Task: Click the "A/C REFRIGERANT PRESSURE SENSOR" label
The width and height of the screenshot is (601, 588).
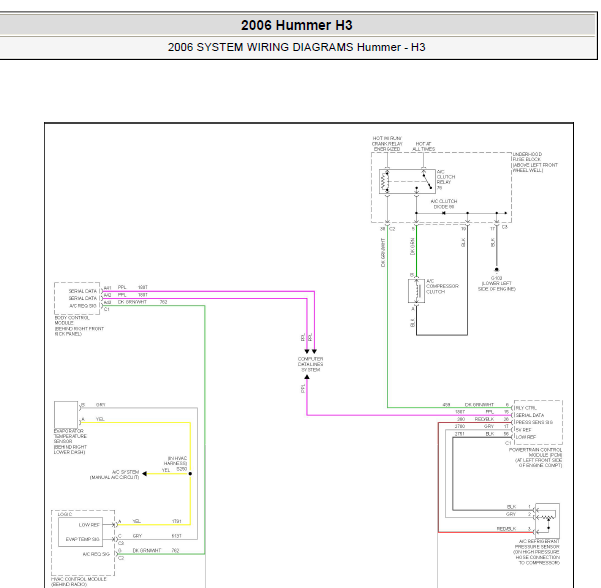Action: pos(537,544)
